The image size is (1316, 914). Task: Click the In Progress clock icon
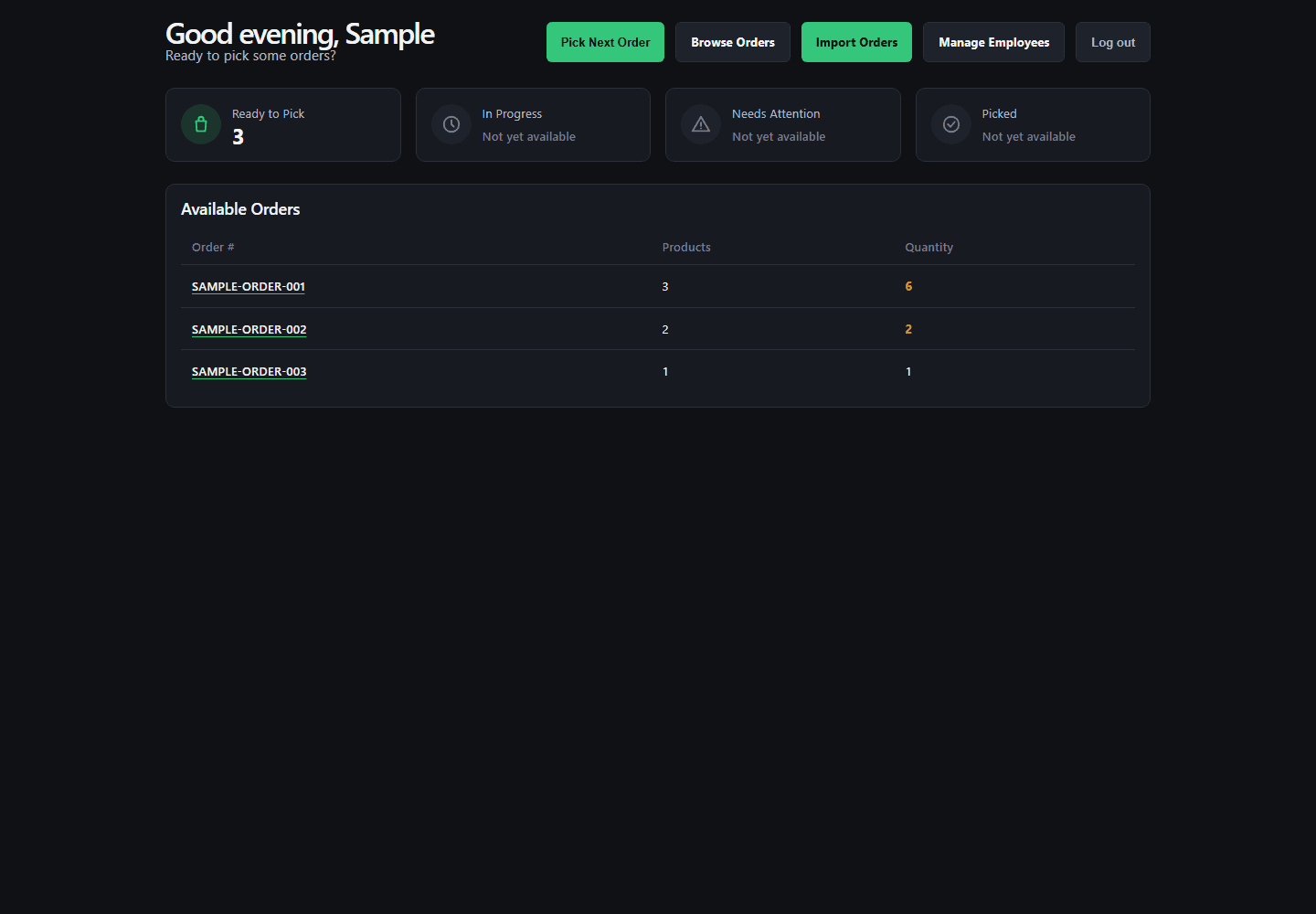[451, 124]
